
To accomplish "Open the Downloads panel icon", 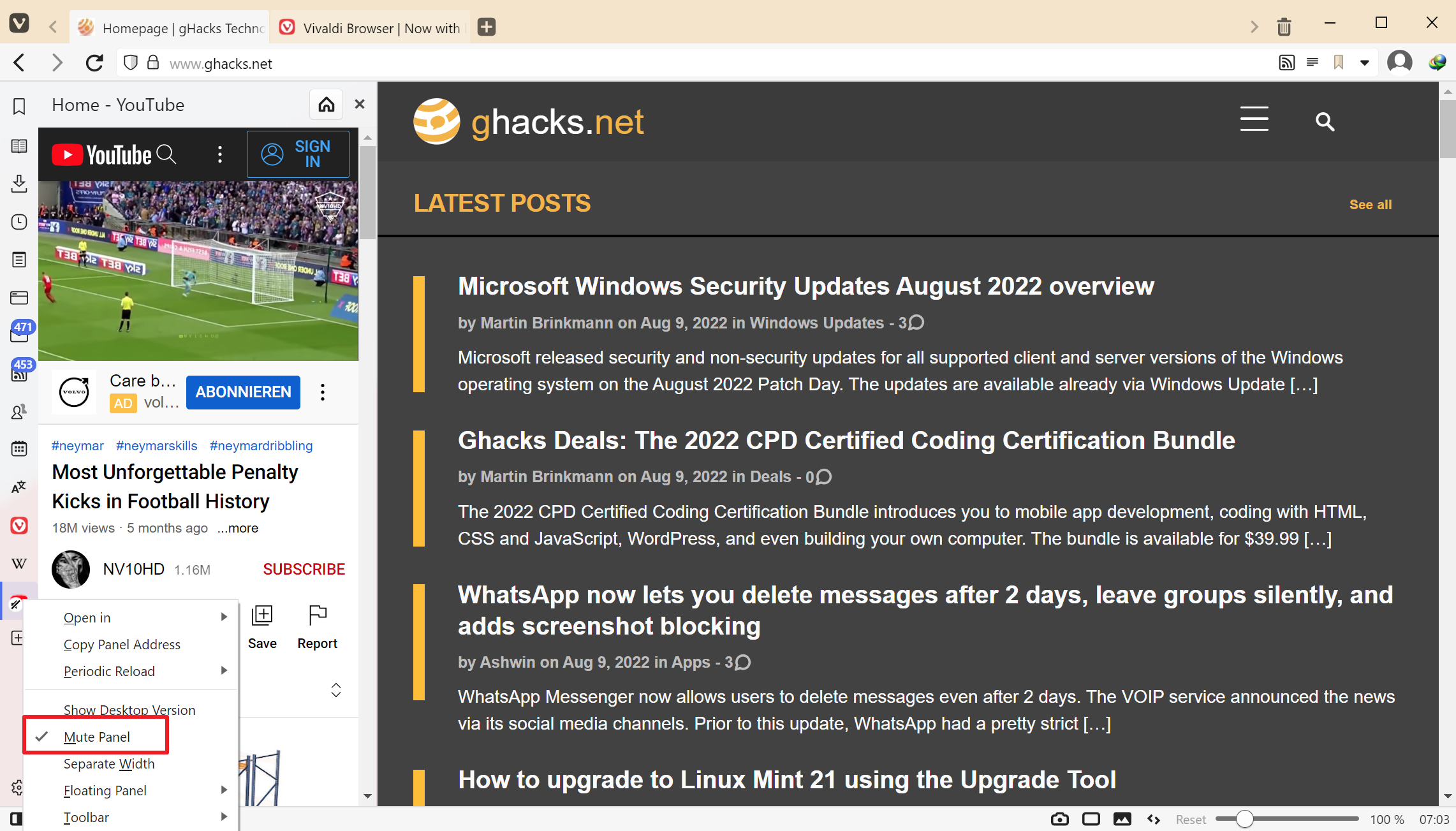I will pyautogui.click(x=19, y=184).
